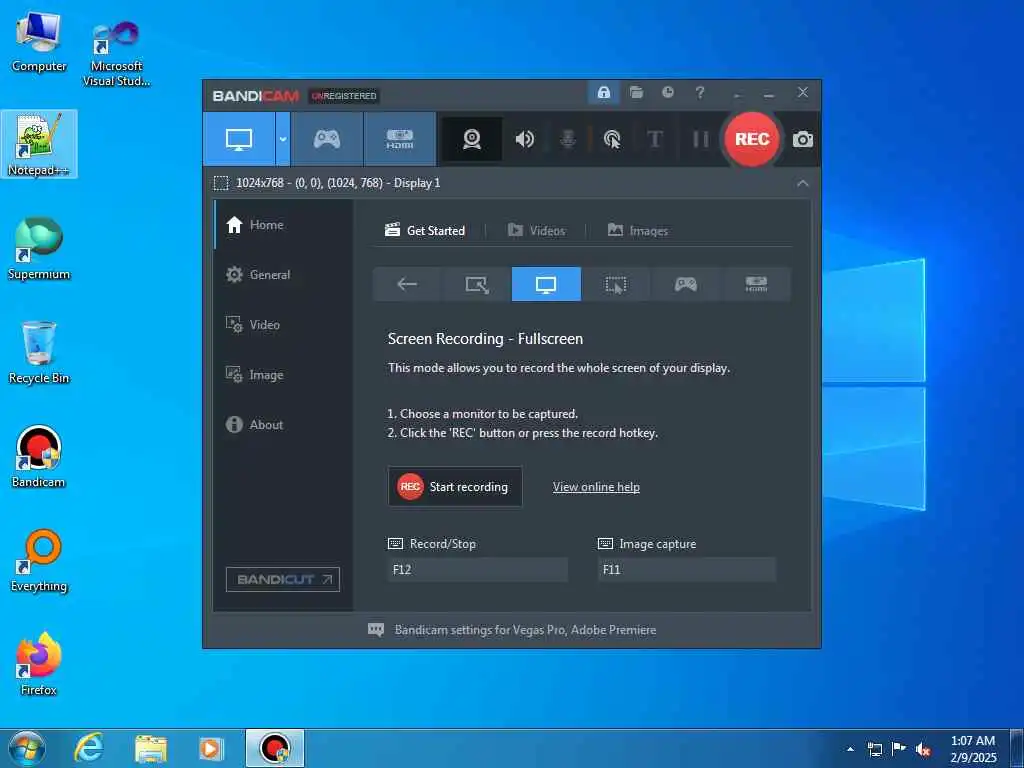
Task: Select HDMI device icon in mode strip
Action: [x=756, y=284]
